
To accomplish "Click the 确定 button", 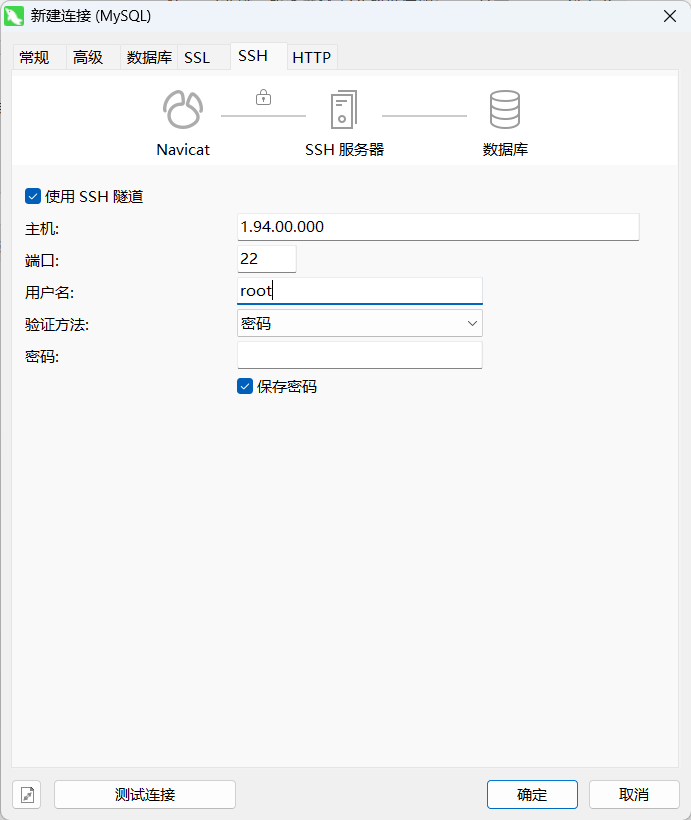I will point(532,795).
